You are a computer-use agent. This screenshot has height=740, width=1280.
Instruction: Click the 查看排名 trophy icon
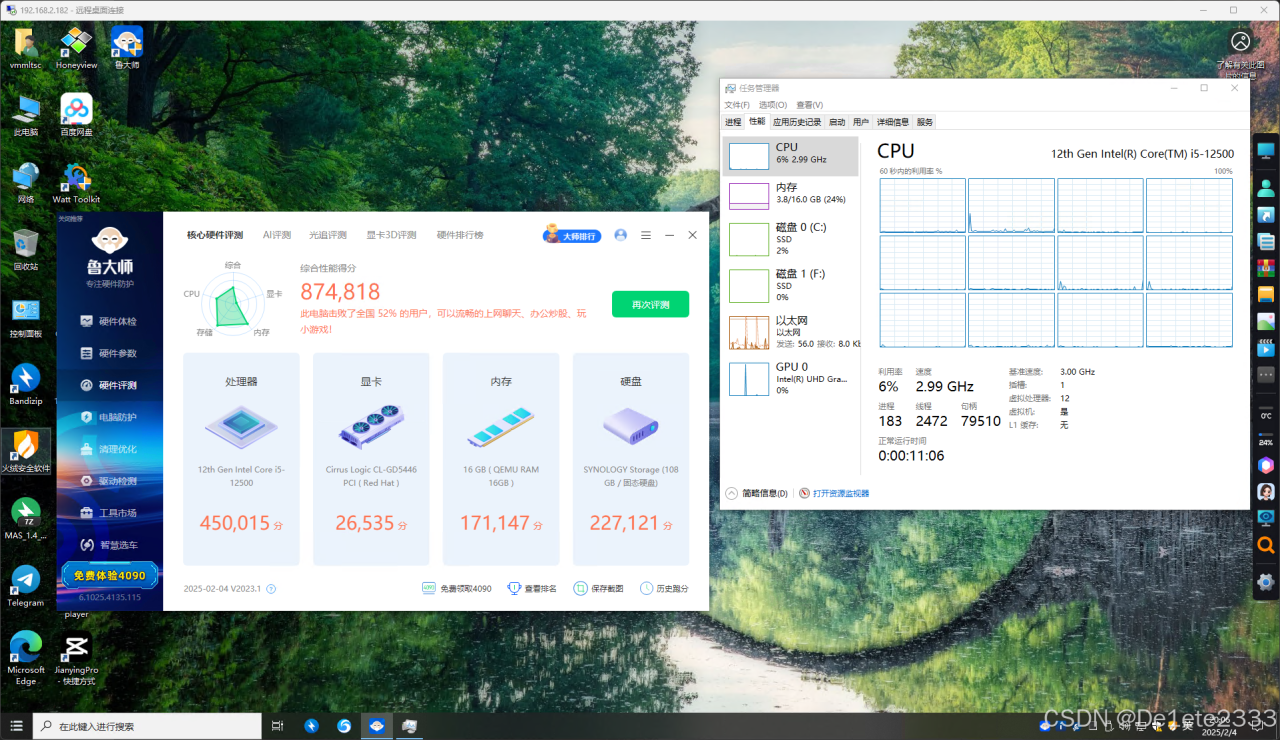click(x=515, y=589)
